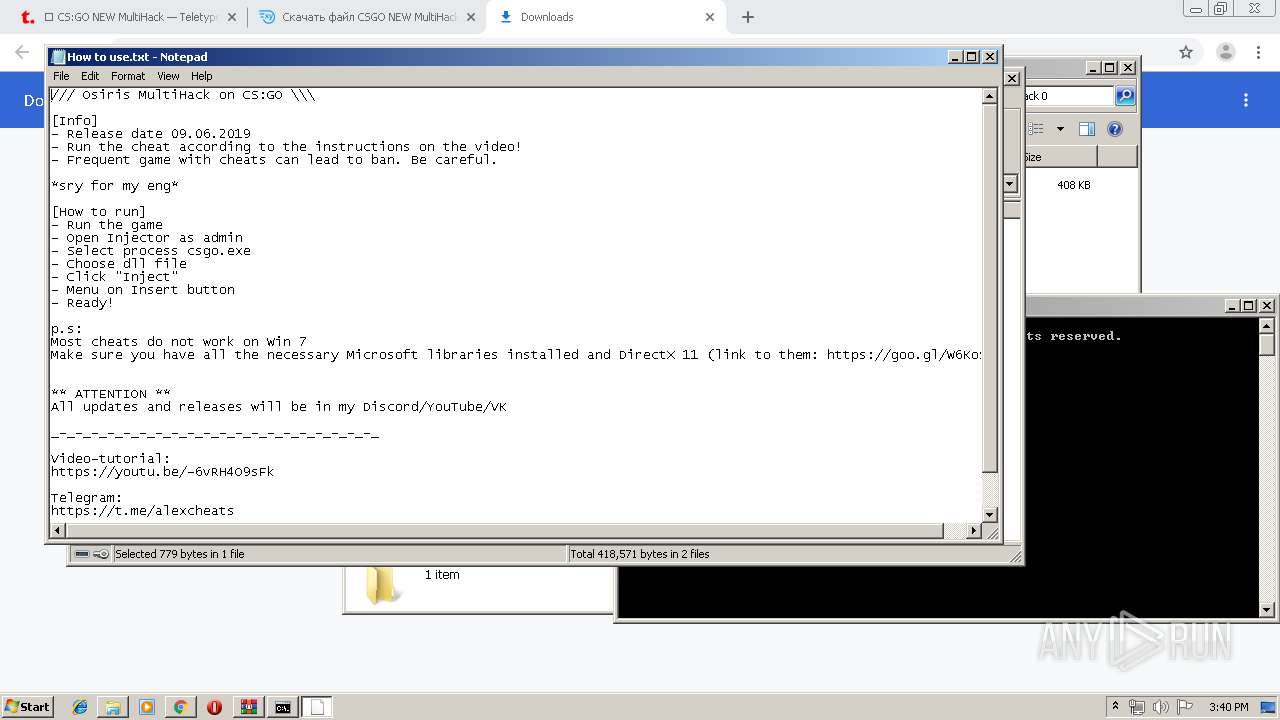Select the folder icon with 1 item

383,585
